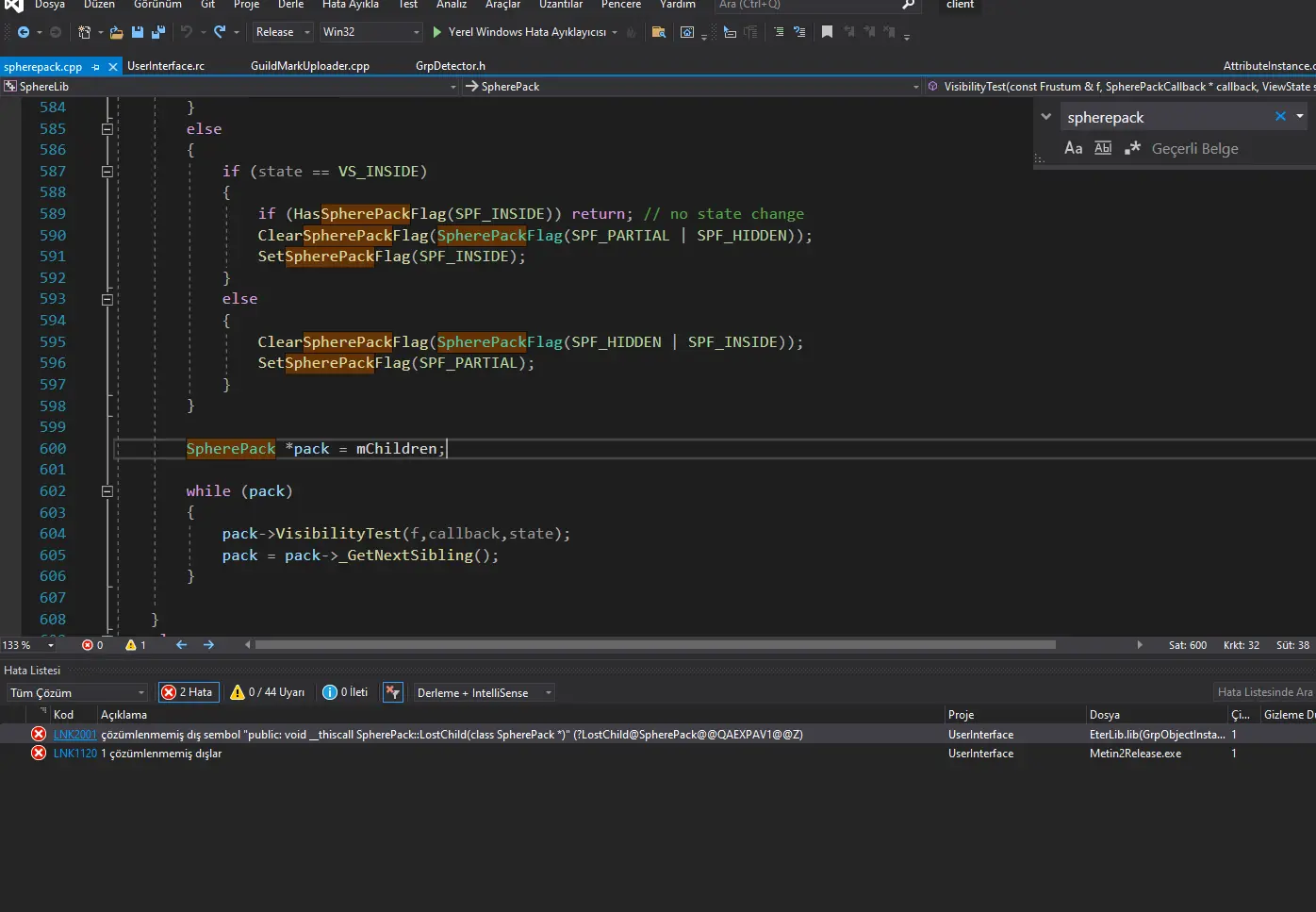The image size is (1316, 912).
Task: Go to next issue arrow in status strip
Action: point(208,645)
